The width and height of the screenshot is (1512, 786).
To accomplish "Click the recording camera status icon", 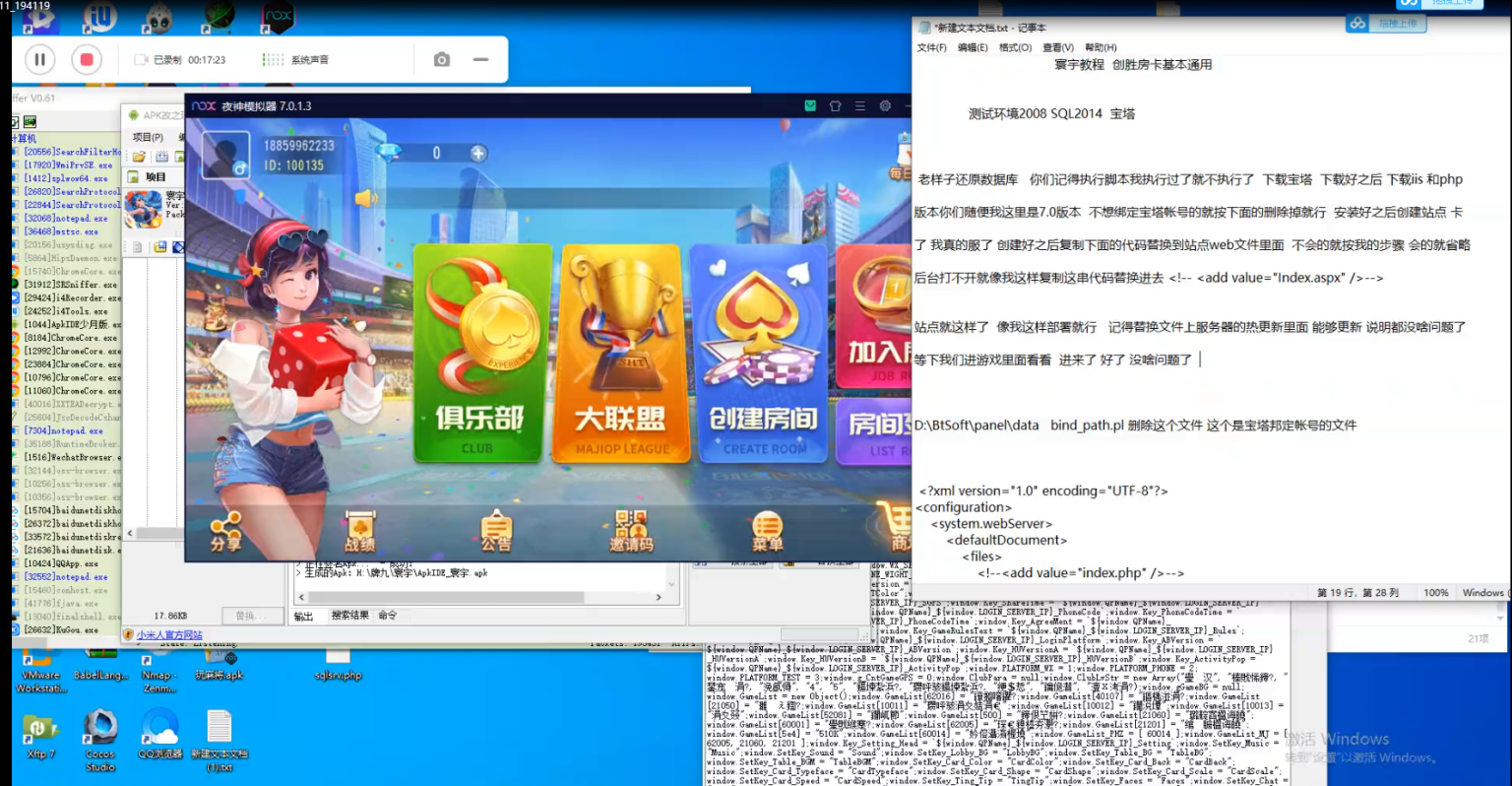I will pyautogui.click(x=141, y=60).
